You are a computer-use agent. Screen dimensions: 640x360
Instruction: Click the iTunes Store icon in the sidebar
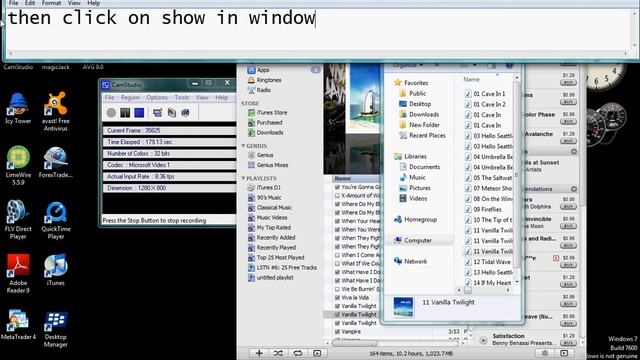[251, 113]
